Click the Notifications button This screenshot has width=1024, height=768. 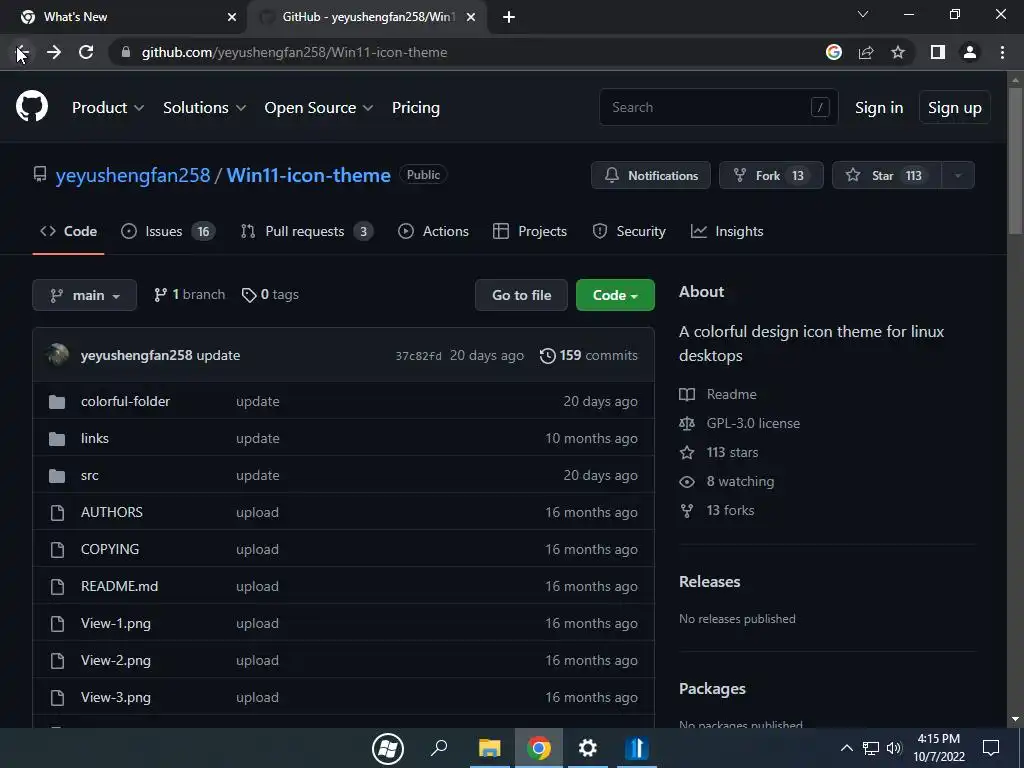pyautogui.click(x=650, y=175)
